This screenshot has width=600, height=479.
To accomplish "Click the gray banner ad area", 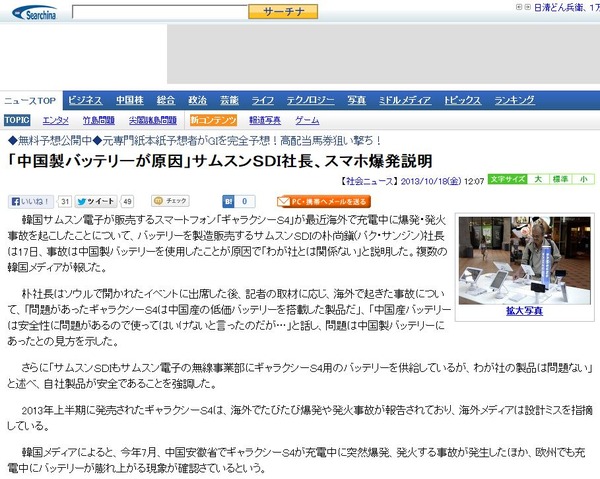I will tap(383, 54).
